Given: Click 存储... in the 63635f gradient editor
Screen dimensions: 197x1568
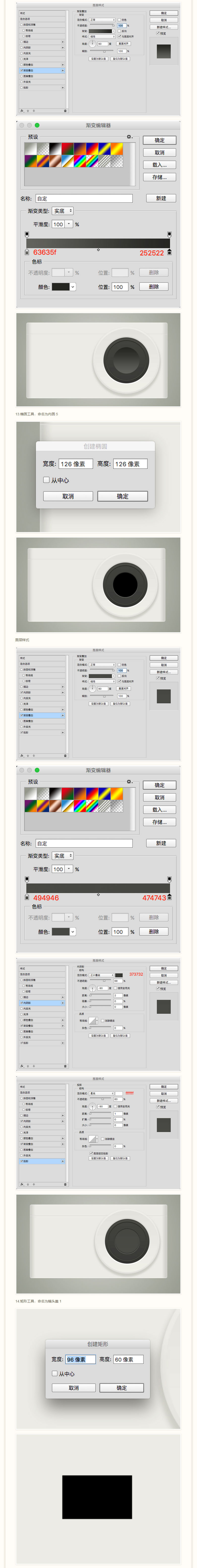Looking at the screenshot, I should point(159,177).
